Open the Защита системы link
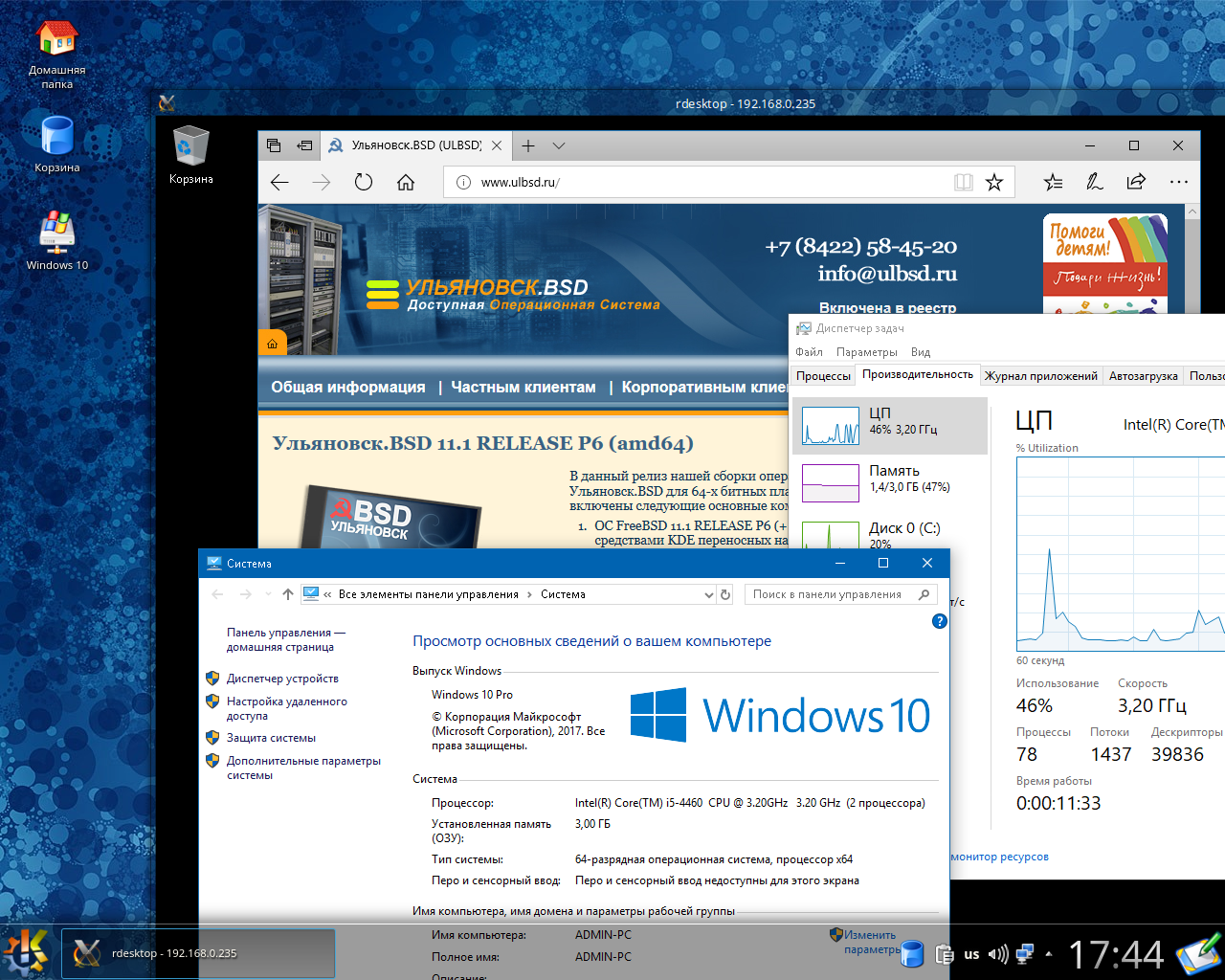1225x980 pixels. [x=271, y=738]
